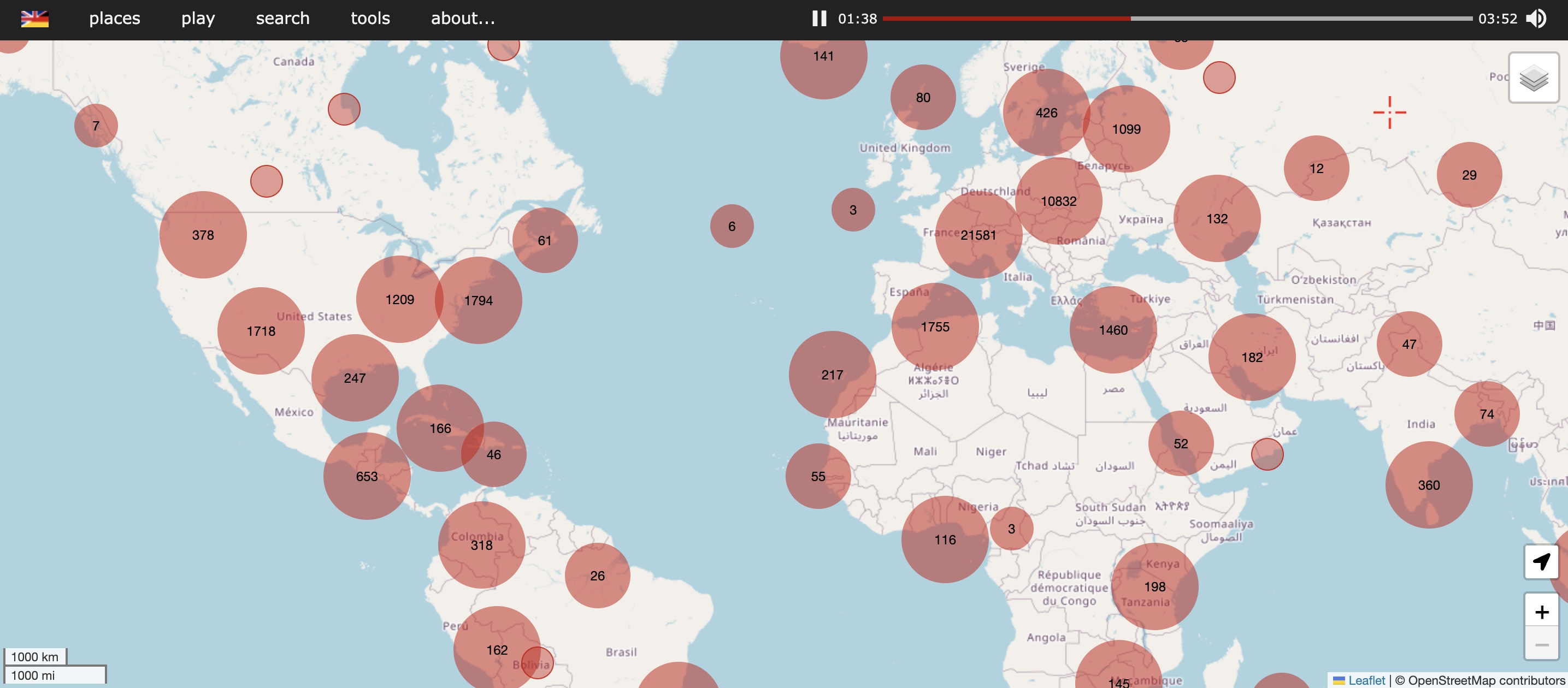
Task: Select the 1794 cluster on US east coast
Action: click(478, 300)
